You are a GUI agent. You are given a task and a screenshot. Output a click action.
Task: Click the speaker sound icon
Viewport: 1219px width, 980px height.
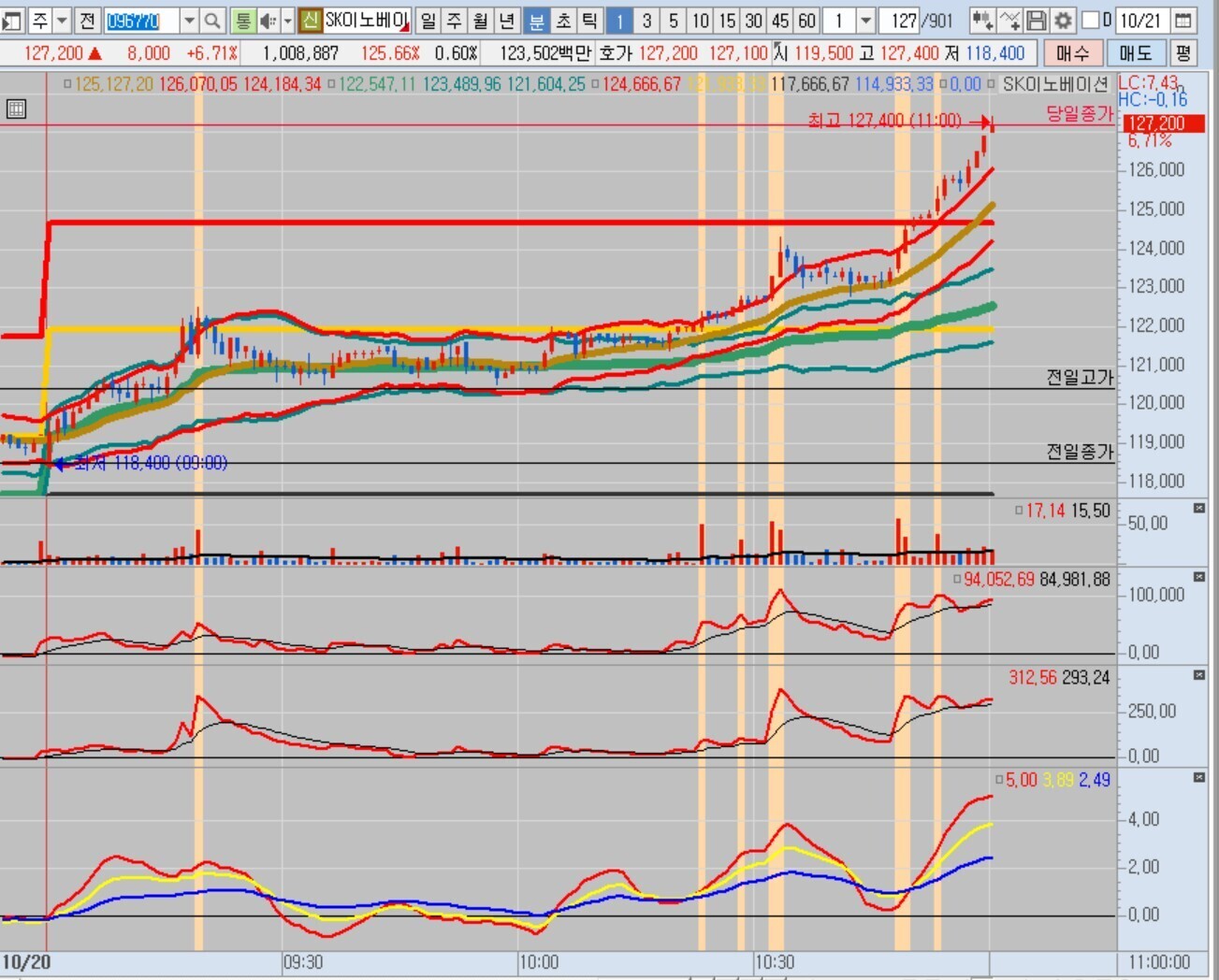tap(268, 21)
